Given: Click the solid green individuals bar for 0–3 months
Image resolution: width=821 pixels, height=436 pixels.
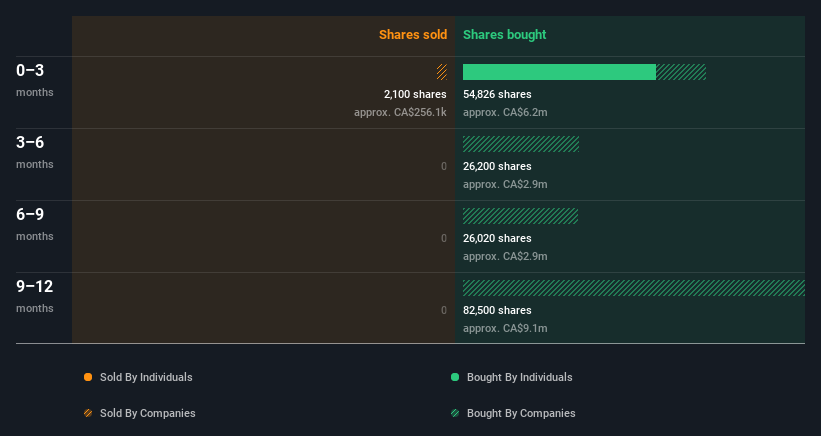Looking at the screenshot, I should 559,72.
